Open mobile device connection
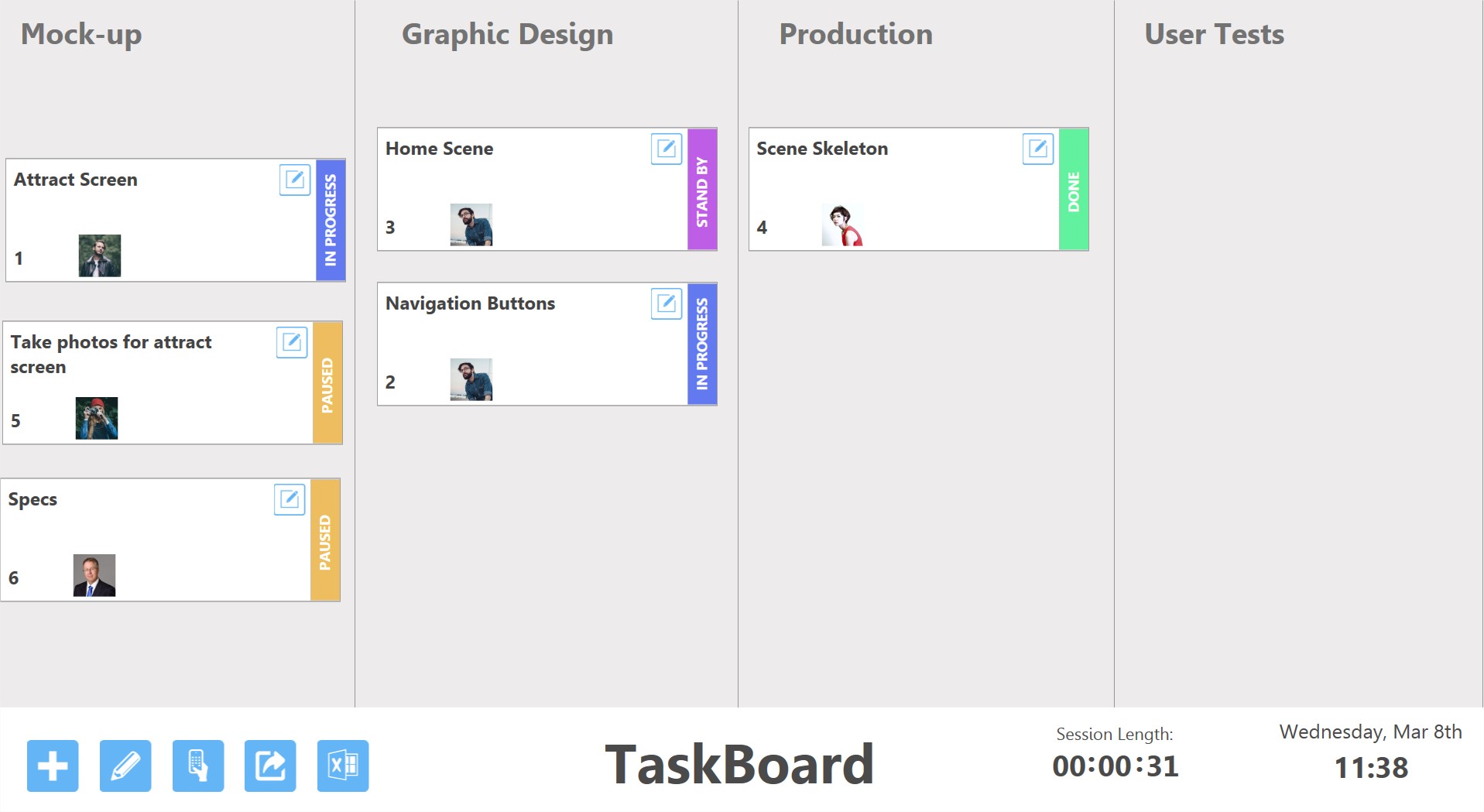1484x812 pixels. pos(198,766)
